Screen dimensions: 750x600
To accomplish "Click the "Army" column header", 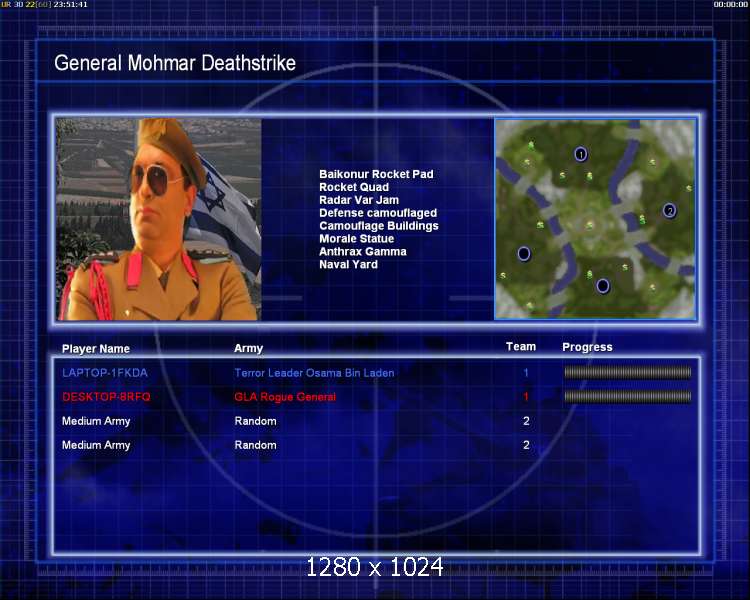I will click(x=248, y=348).
